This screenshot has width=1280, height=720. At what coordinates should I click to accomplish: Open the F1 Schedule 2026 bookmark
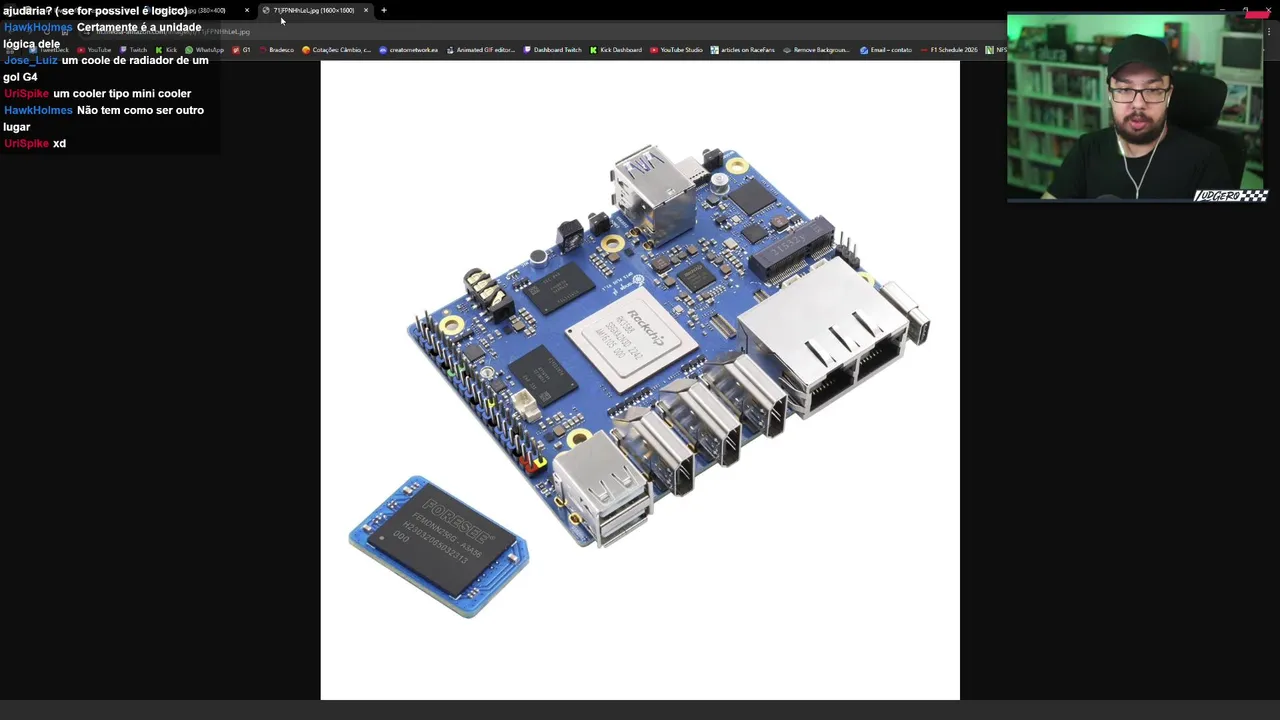coord(949,50)
